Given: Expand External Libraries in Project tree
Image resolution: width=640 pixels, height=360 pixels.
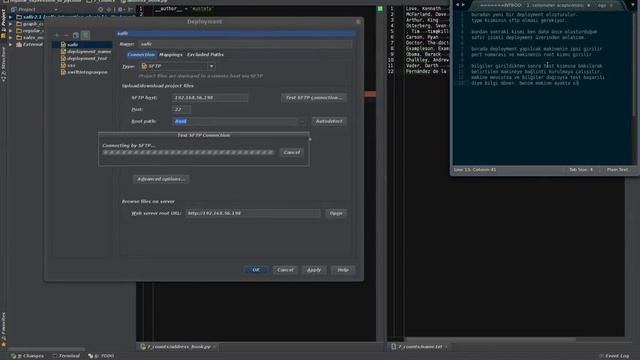Looking at the screenshot, I should tap(11, 44).
